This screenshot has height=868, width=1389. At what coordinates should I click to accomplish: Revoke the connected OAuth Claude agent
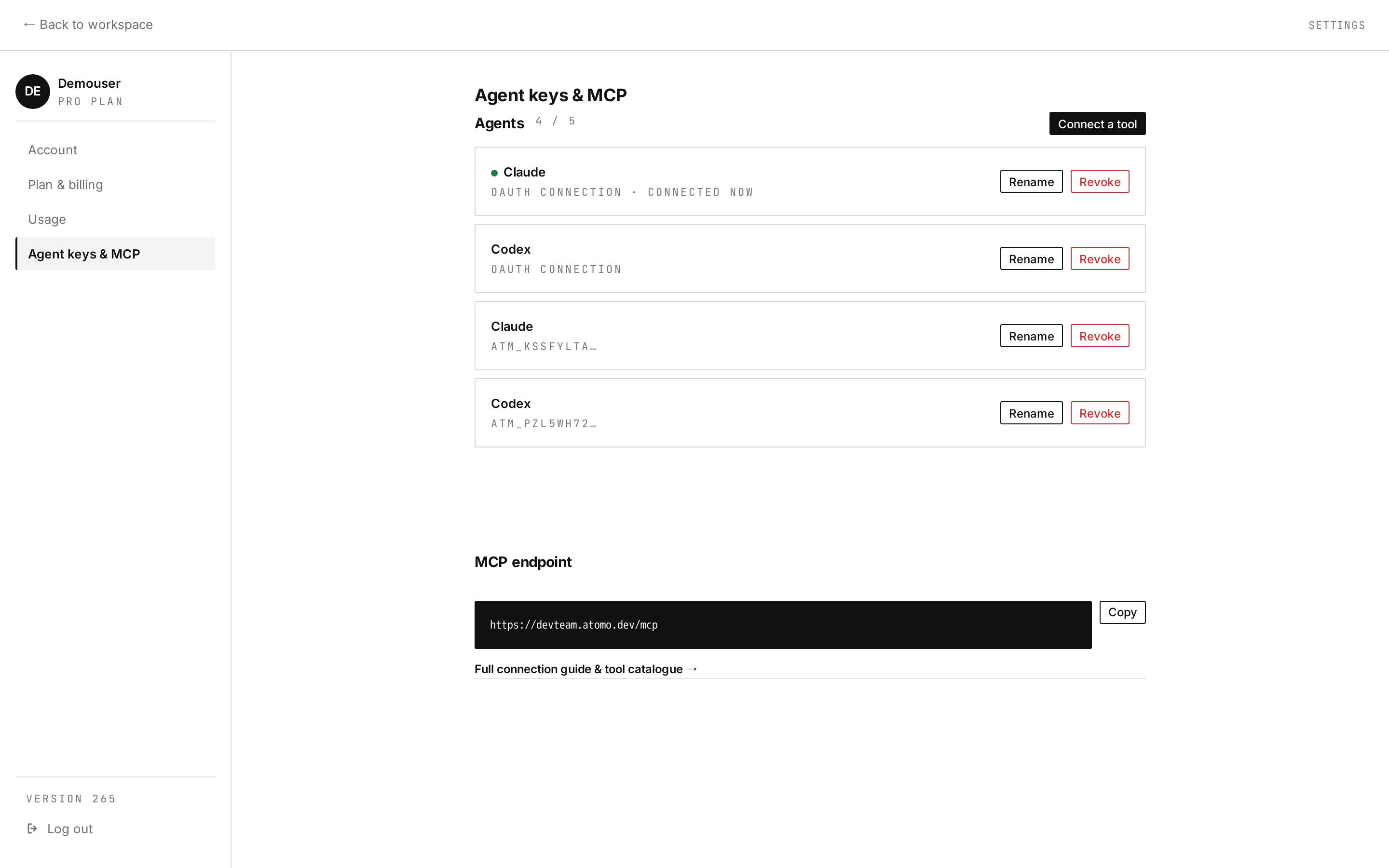[1099, 181]
